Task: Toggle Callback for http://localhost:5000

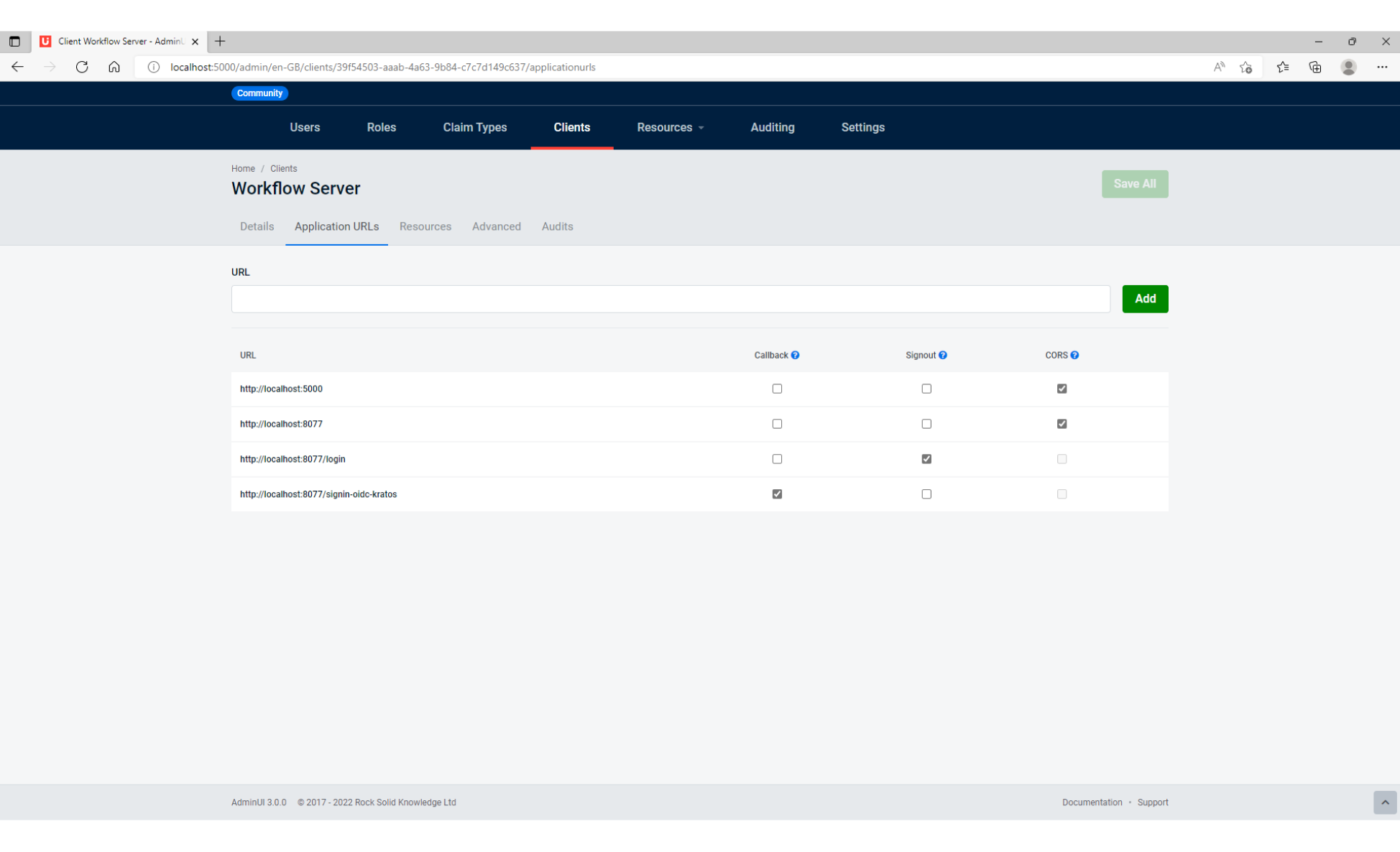Action: pos(777,389)
